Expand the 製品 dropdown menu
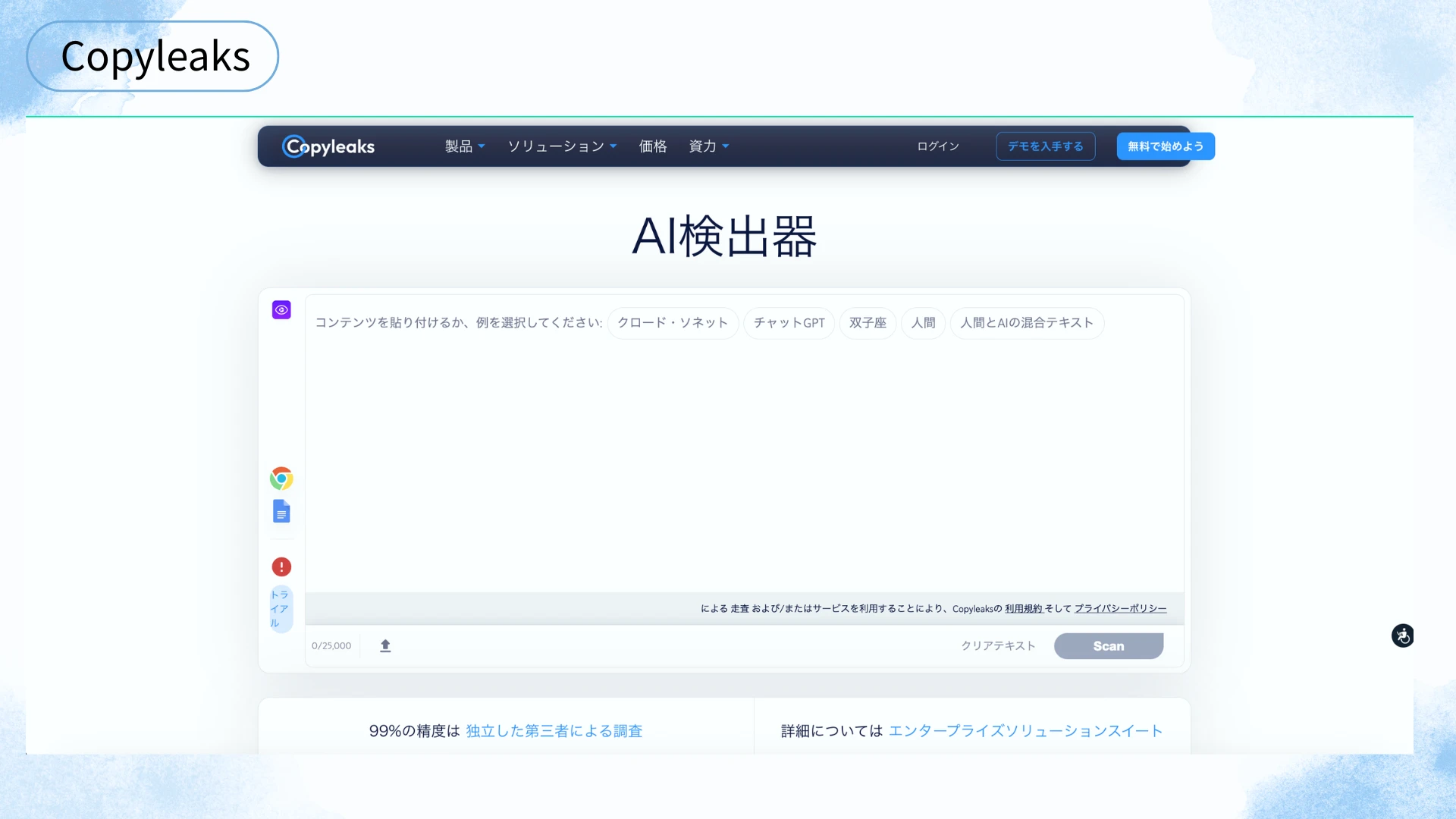 point(465,146)
